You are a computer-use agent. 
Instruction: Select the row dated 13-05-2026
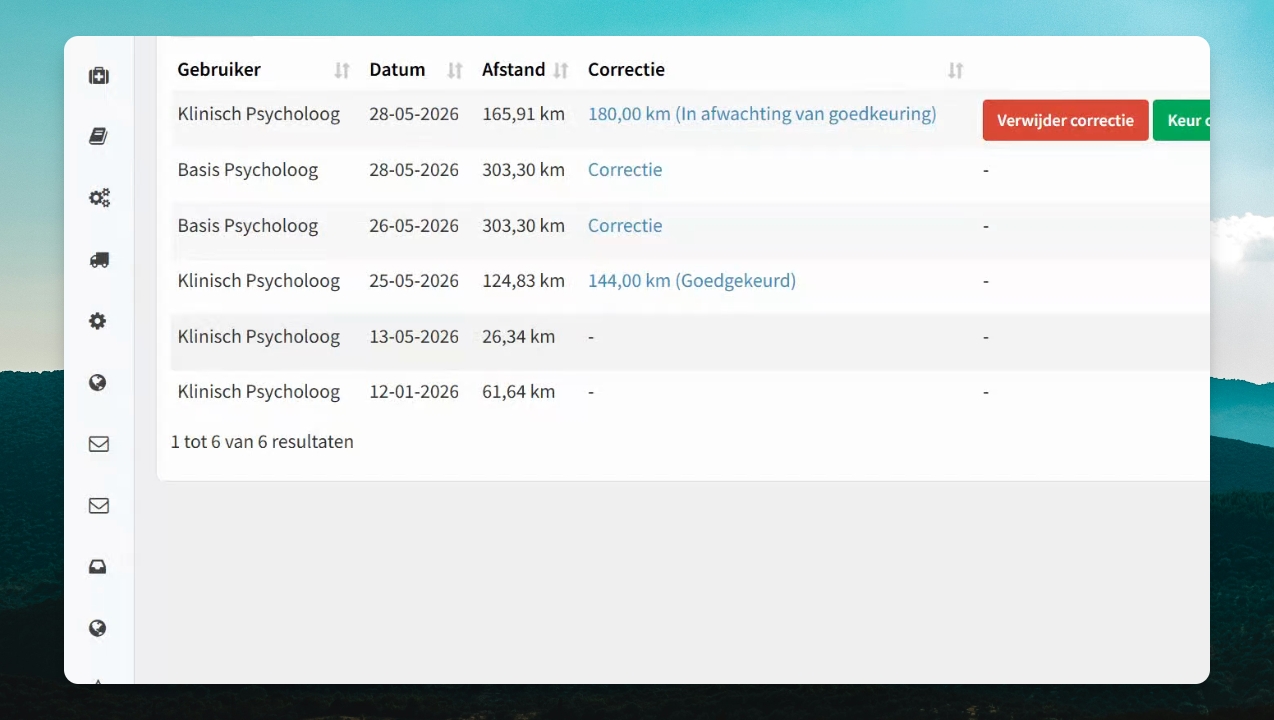pos(690,337)
